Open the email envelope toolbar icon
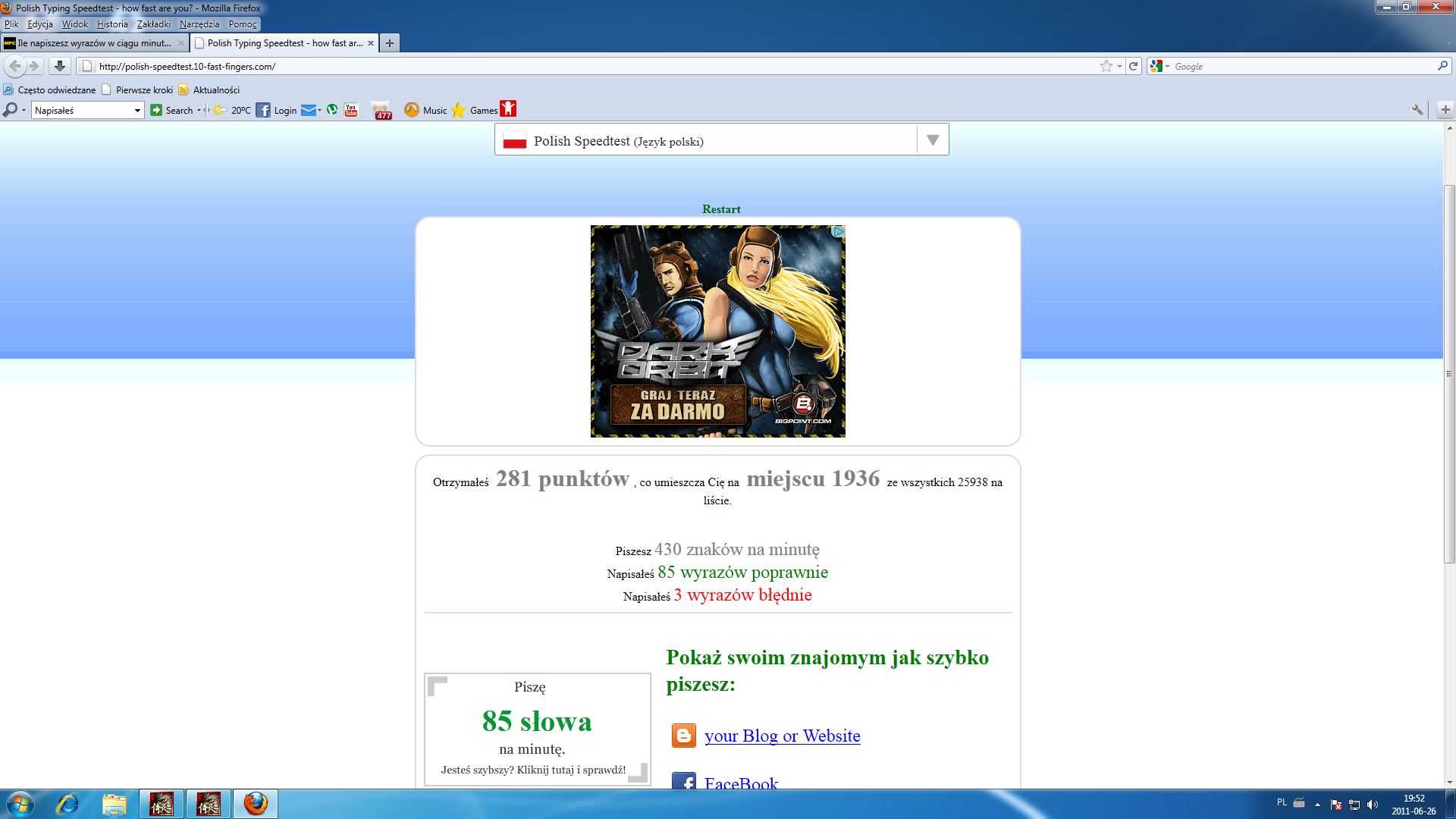Image resolution: width=1456 pixels, height=819 pixels. (x=308, y=110)
